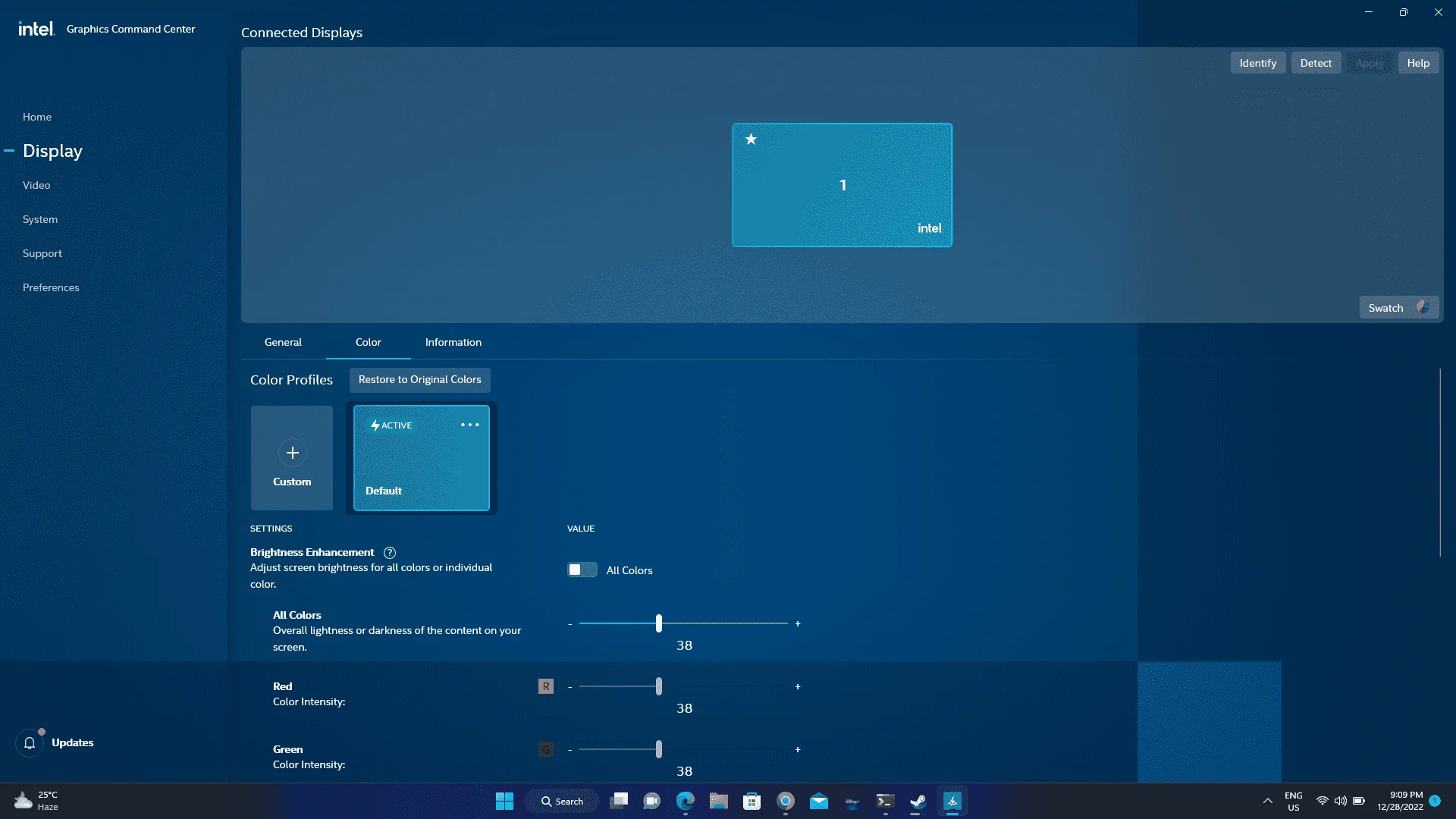1456x819 pixels.
Task: Open the weather widget showing 25°C Haze
Action: click(36, 801)
